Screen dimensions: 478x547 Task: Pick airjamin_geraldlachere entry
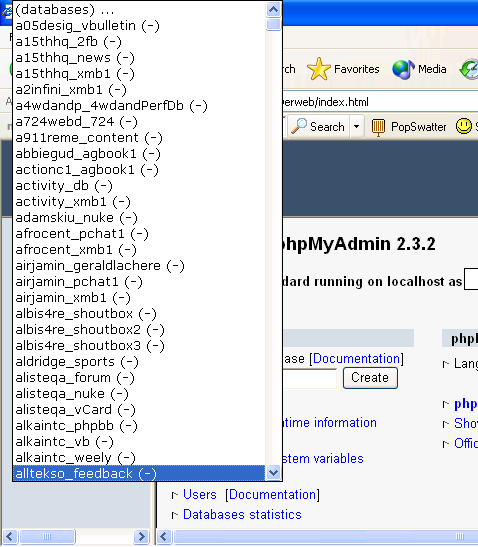(139, 266)
